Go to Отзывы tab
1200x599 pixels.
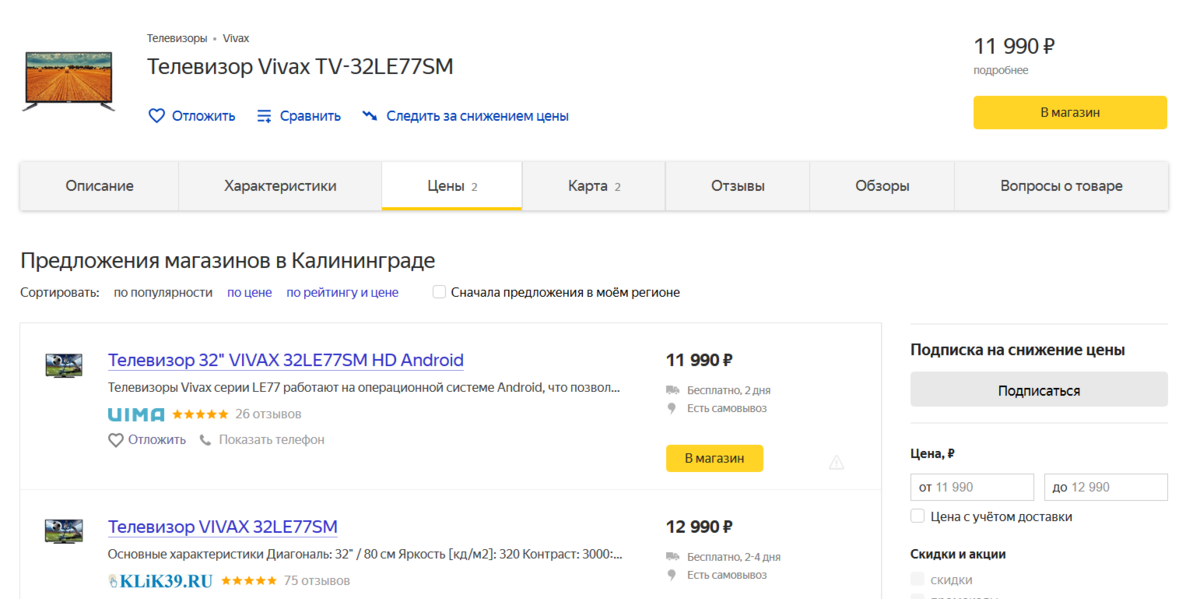tap(738, 186)
